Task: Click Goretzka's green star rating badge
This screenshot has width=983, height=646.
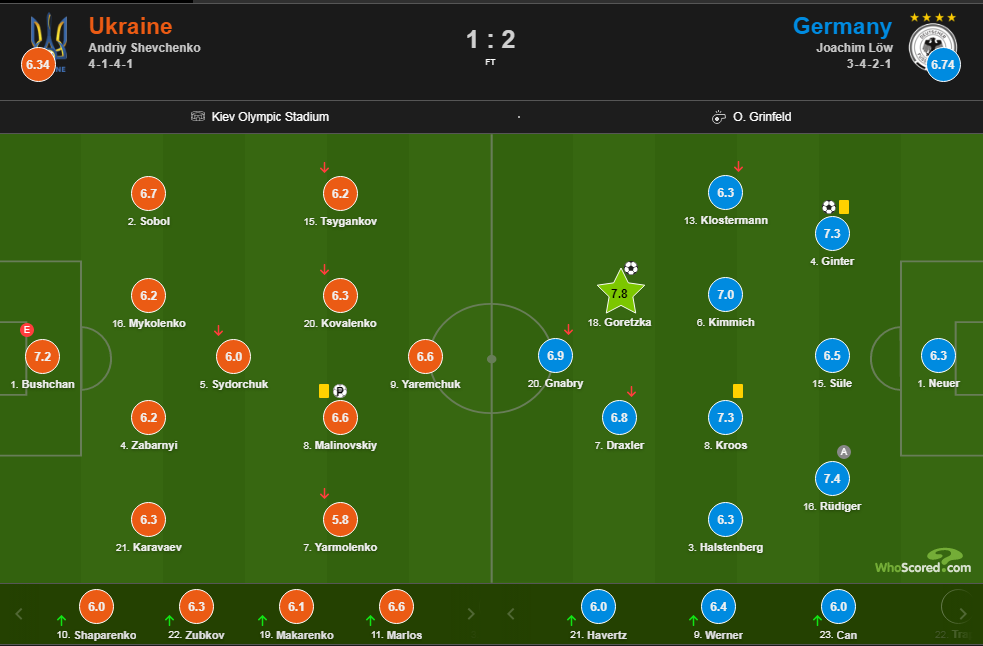Action: point(619,294)
